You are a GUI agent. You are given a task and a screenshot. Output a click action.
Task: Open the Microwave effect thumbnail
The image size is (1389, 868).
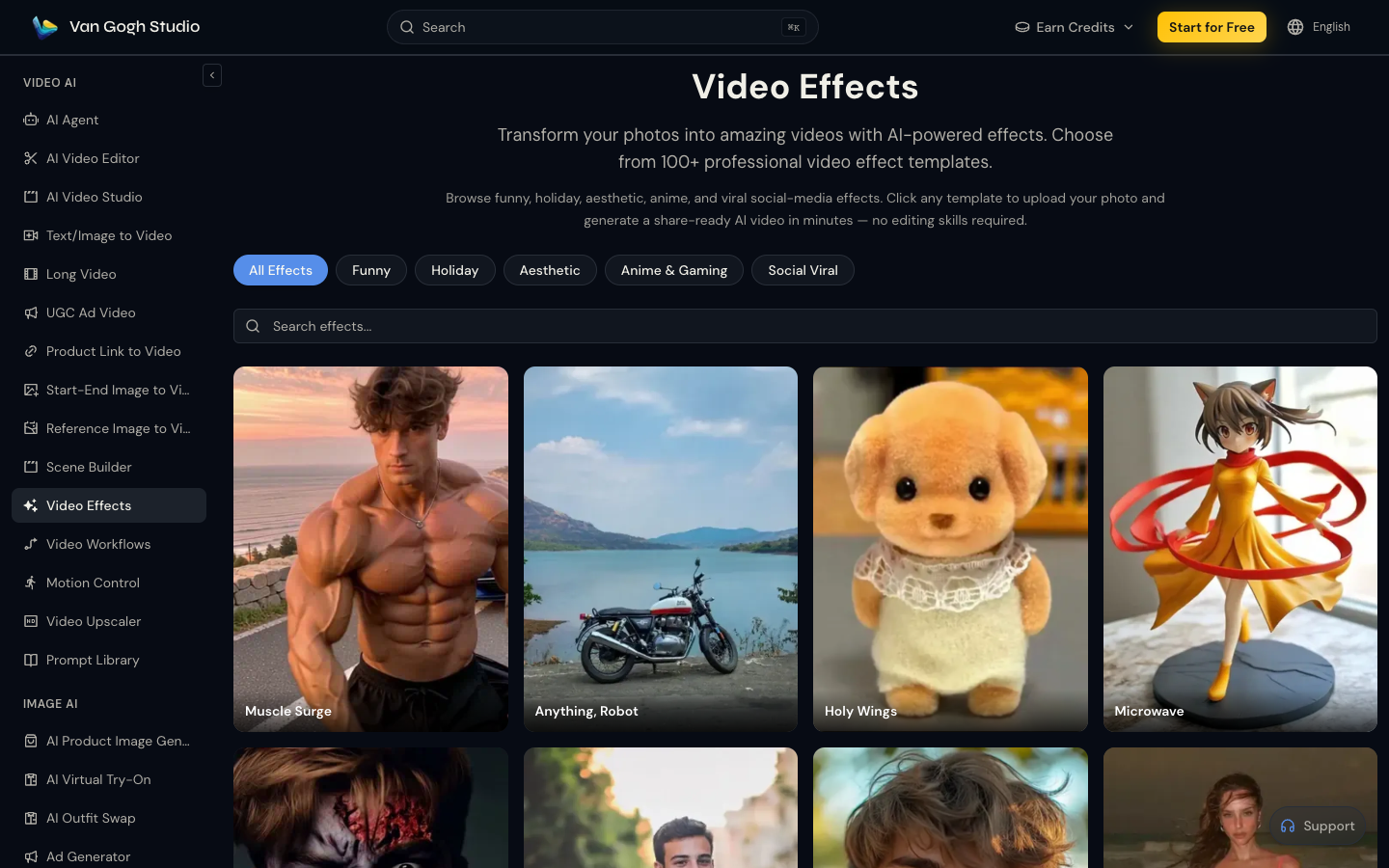[x=1240, y=549]
